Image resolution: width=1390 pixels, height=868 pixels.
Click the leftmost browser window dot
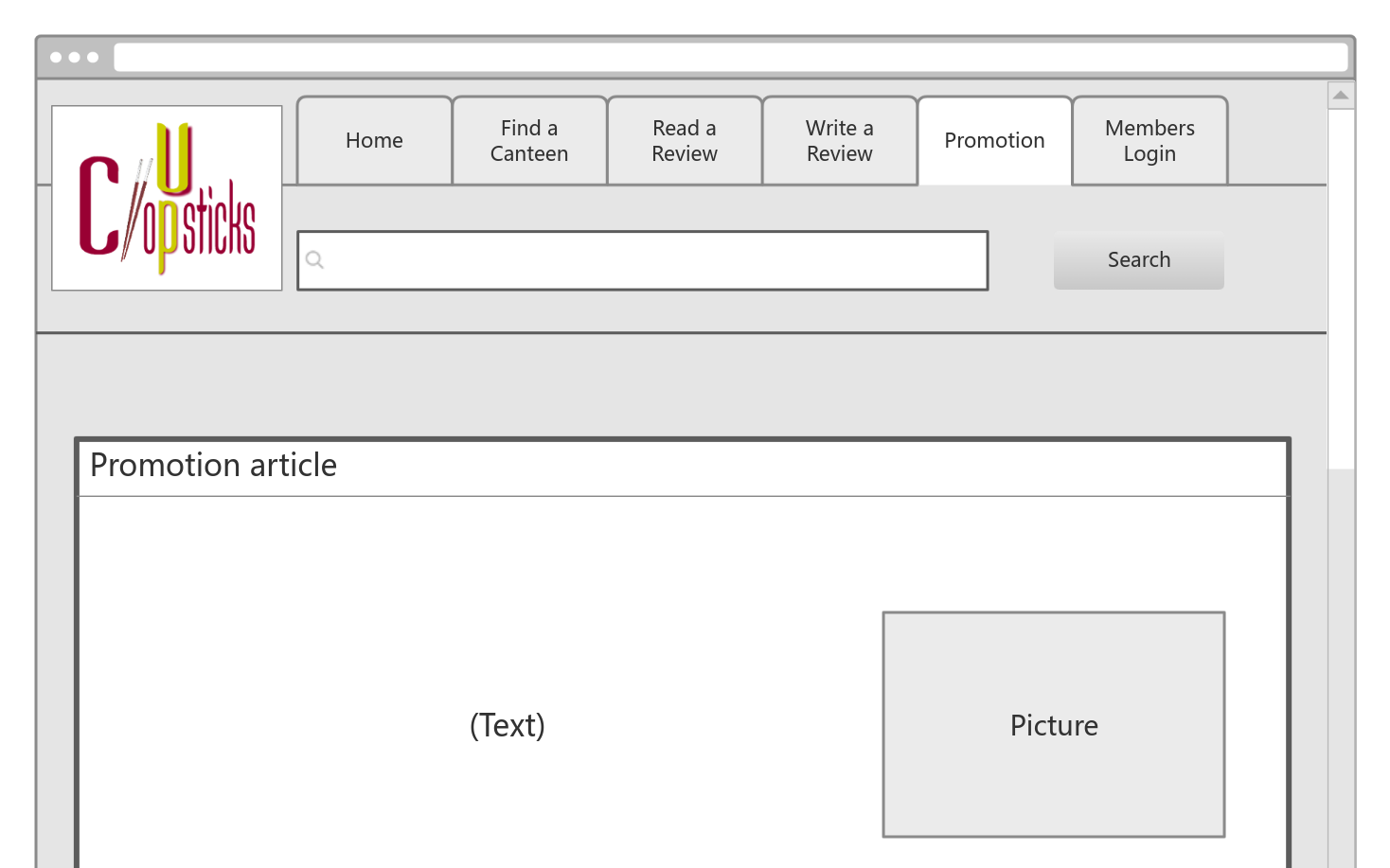56,58
